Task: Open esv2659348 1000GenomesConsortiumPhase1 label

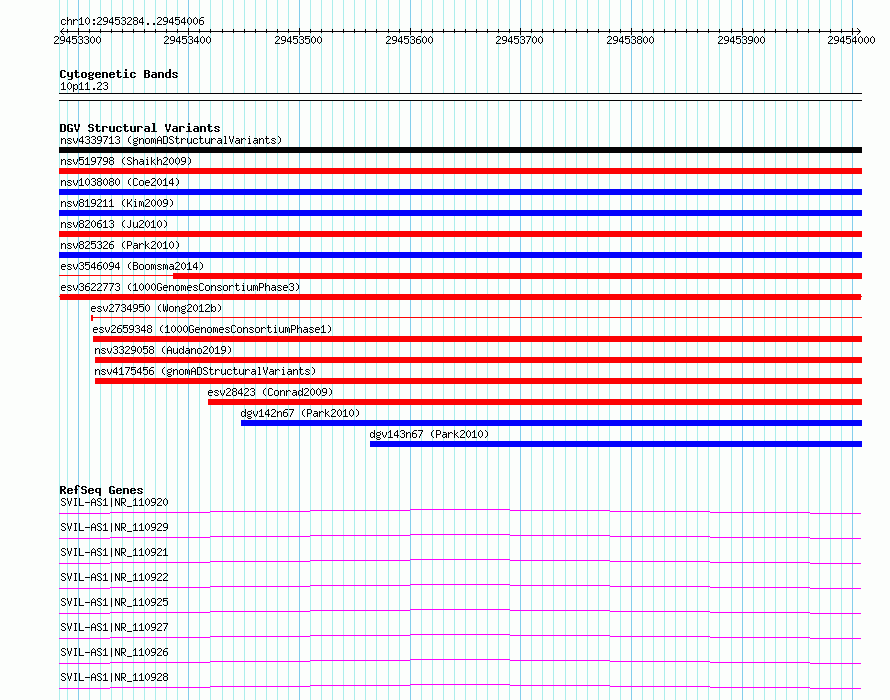Action: click(212, 329)
